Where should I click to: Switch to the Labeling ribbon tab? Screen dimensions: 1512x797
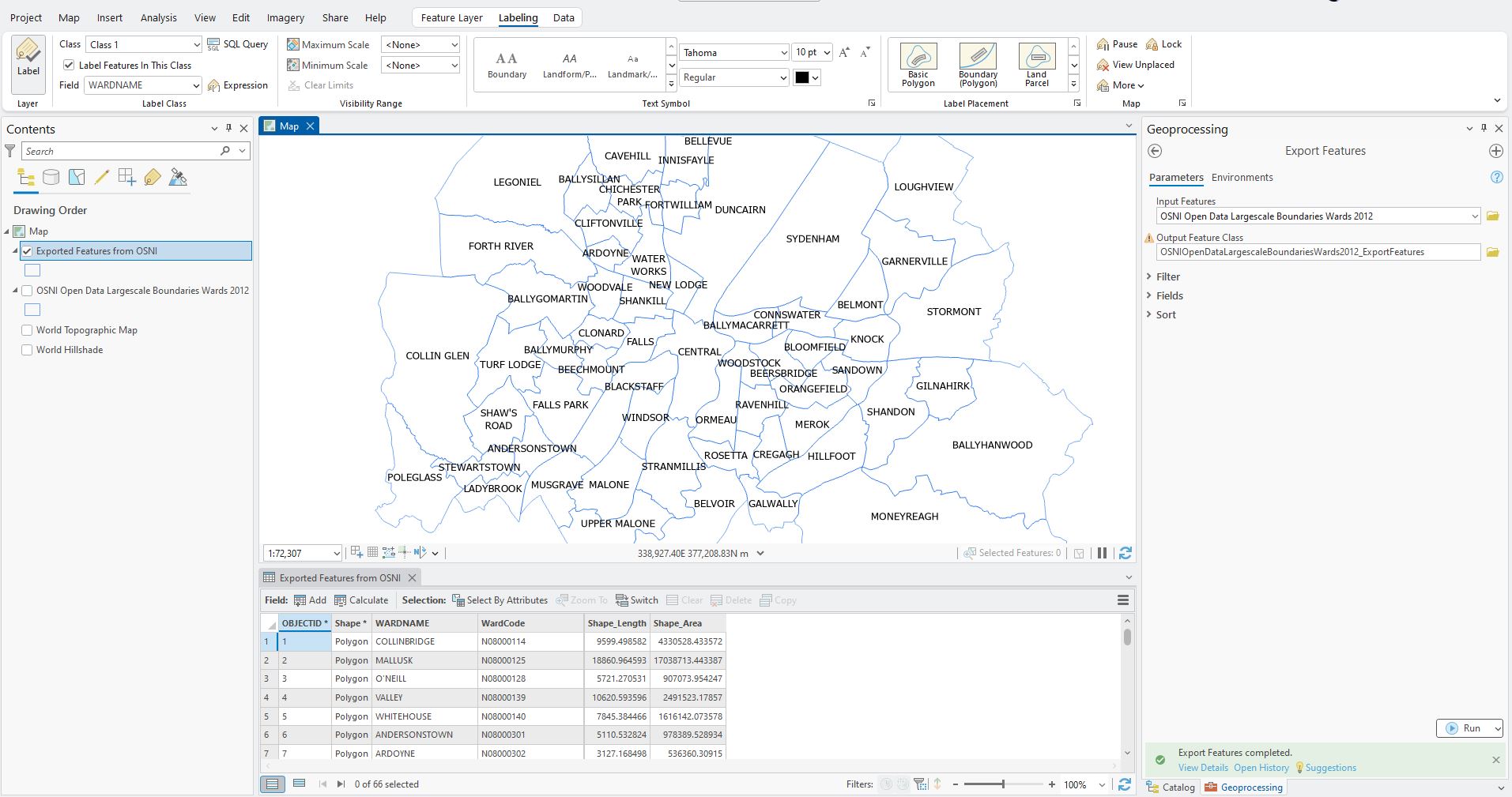(x=518, y=17)
